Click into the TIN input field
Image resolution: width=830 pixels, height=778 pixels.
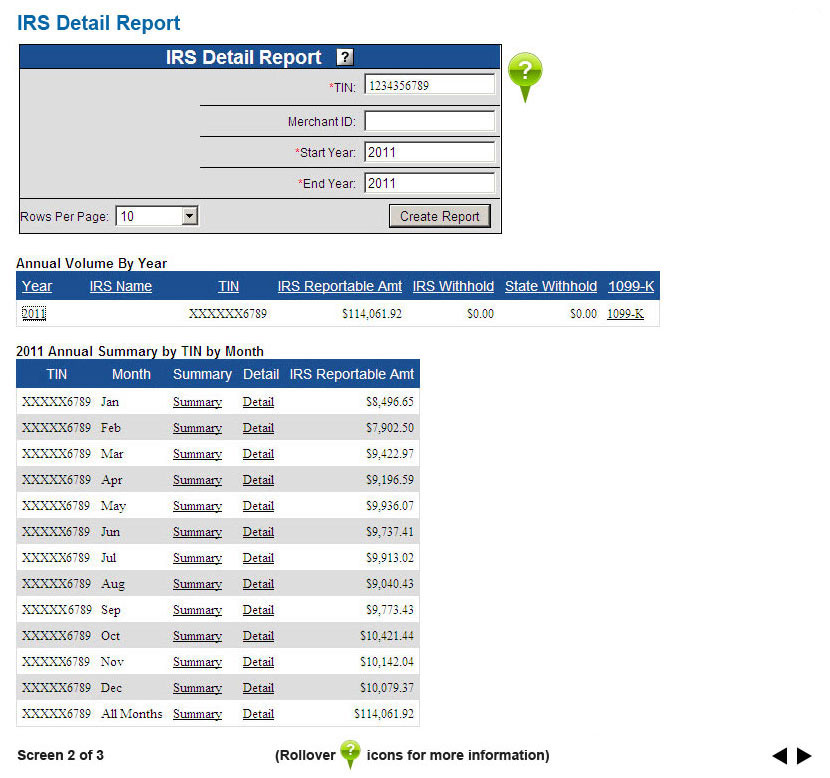pyautogui.click(x=429, y=86)
